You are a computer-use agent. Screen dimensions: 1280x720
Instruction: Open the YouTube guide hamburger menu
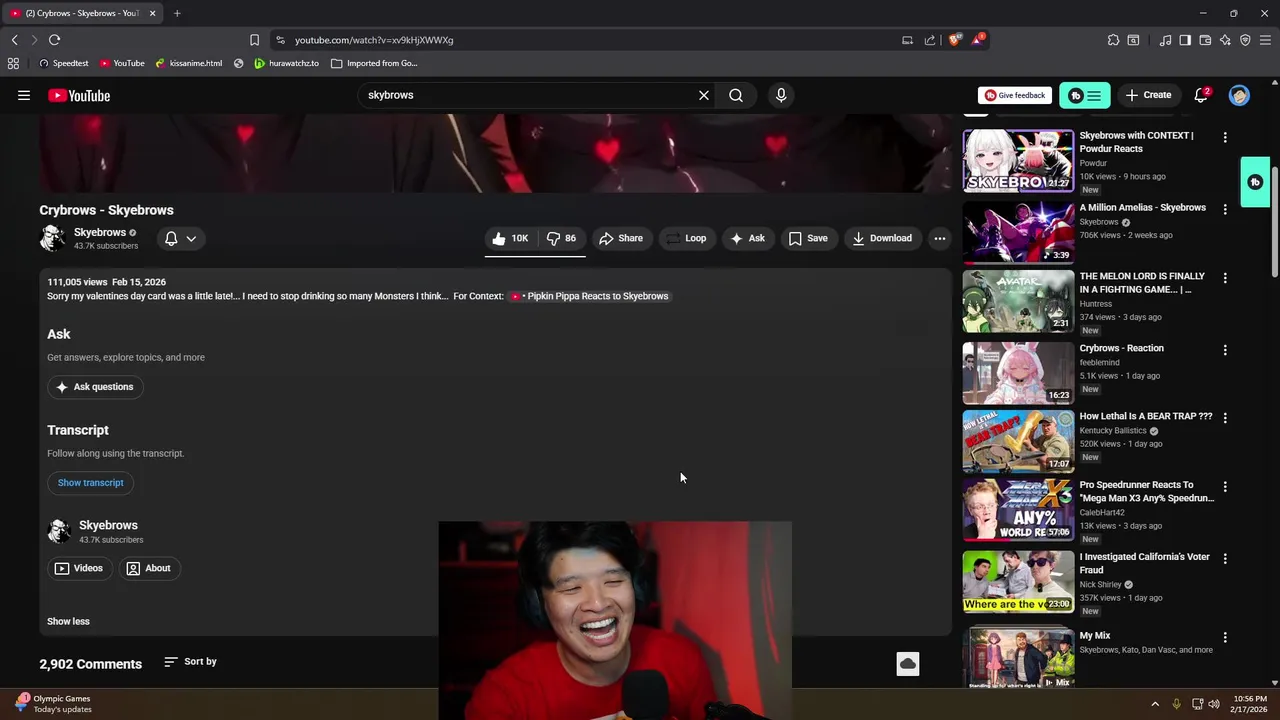click(x=24, y=95)
